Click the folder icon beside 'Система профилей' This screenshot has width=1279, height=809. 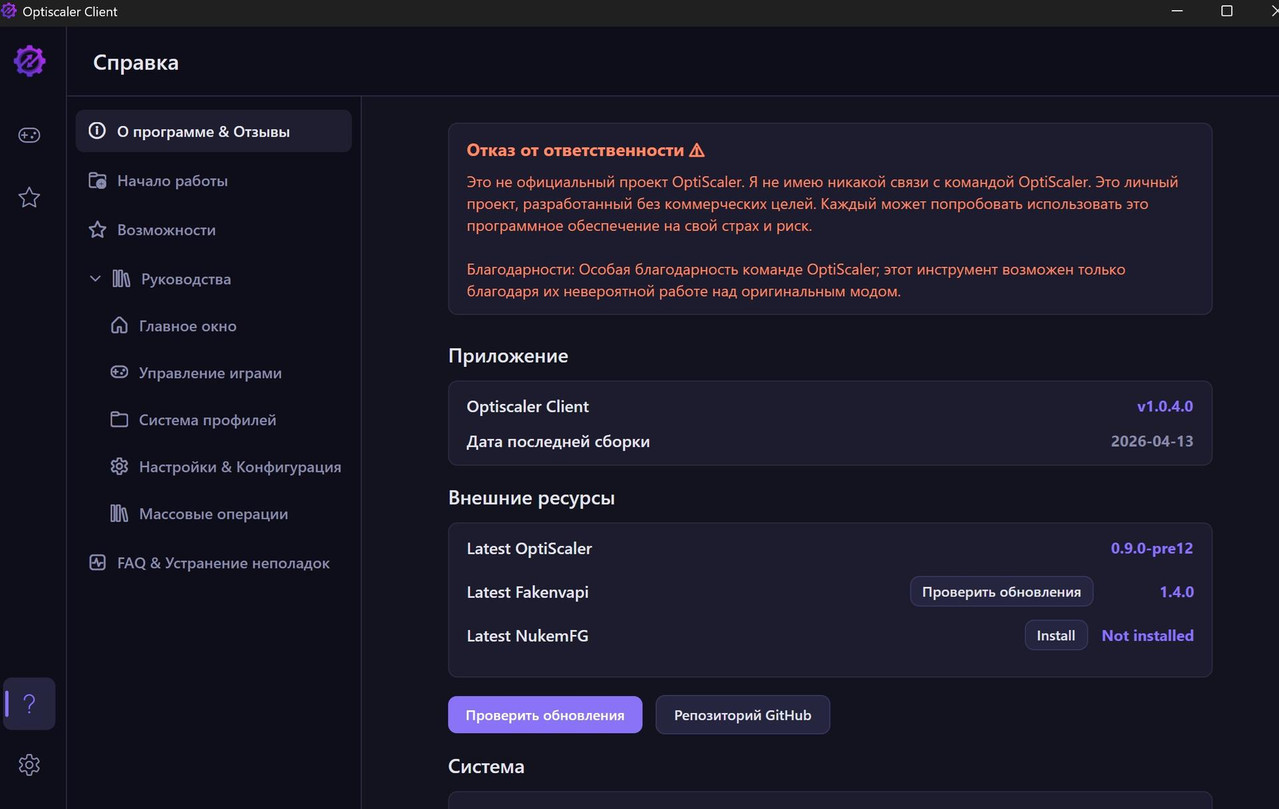119,420
